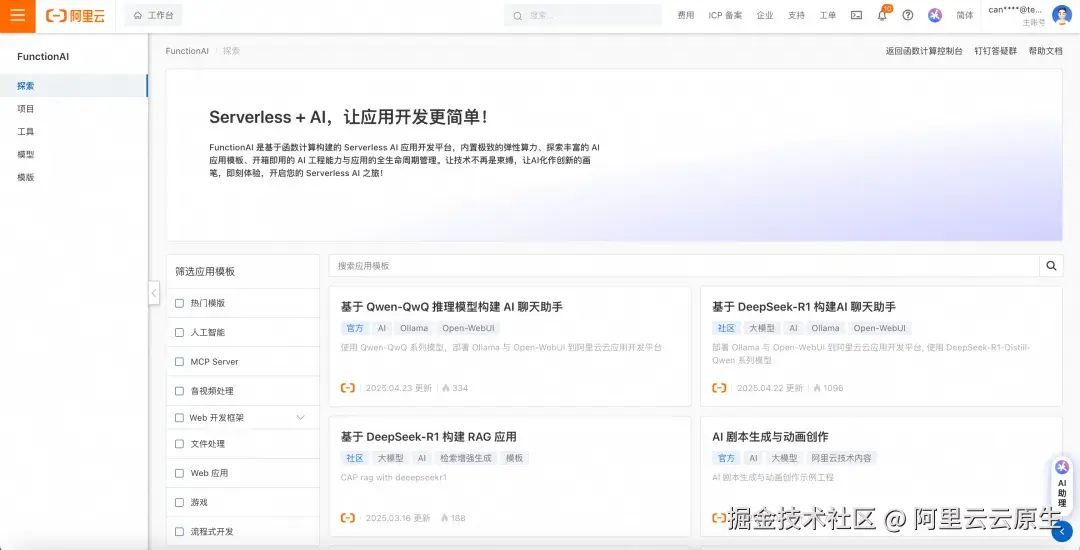This screenshot has width=1080, height=550.
Task: Select 探索 in the sidebar
Action: pos(74,86)
